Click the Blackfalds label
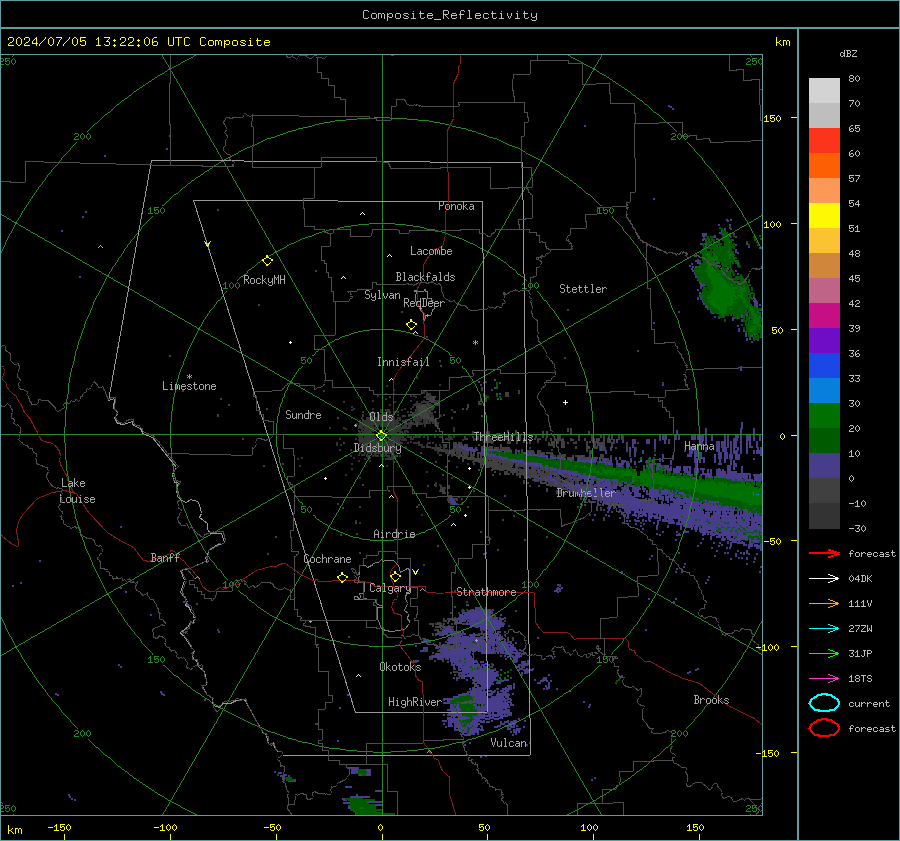 pos(425,277)
